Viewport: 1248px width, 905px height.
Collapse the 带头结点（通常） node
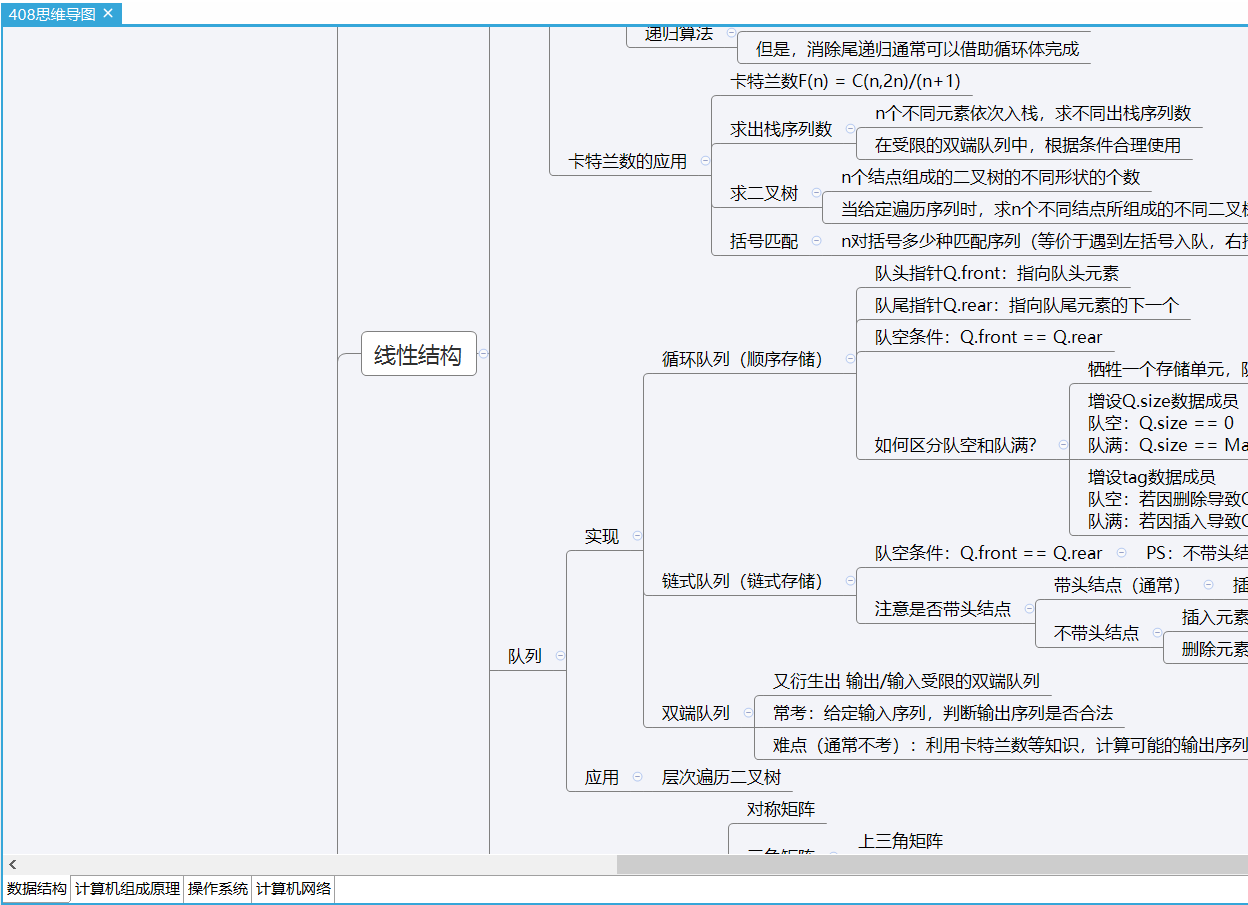pos(1208,585)
